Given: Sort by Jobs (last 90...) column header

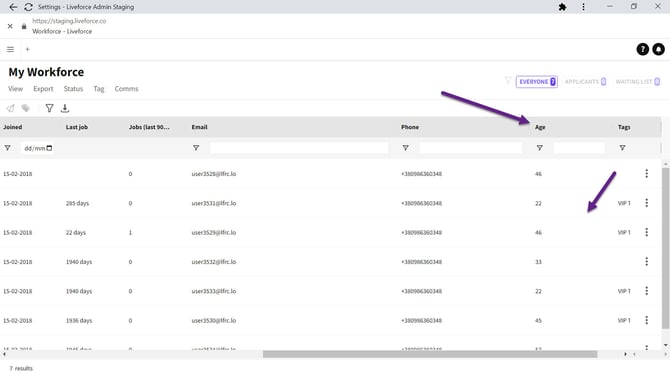Looking at the screenshot, I should (x=149, y=127).
